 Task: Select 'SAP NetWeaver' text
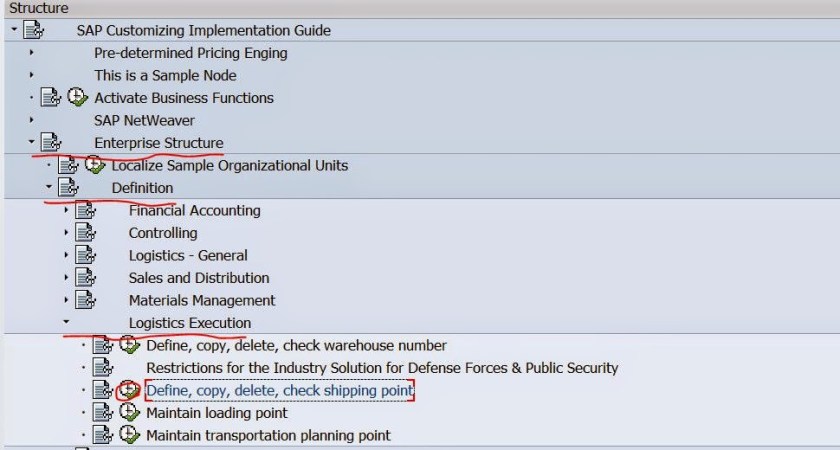click(144, 121)
